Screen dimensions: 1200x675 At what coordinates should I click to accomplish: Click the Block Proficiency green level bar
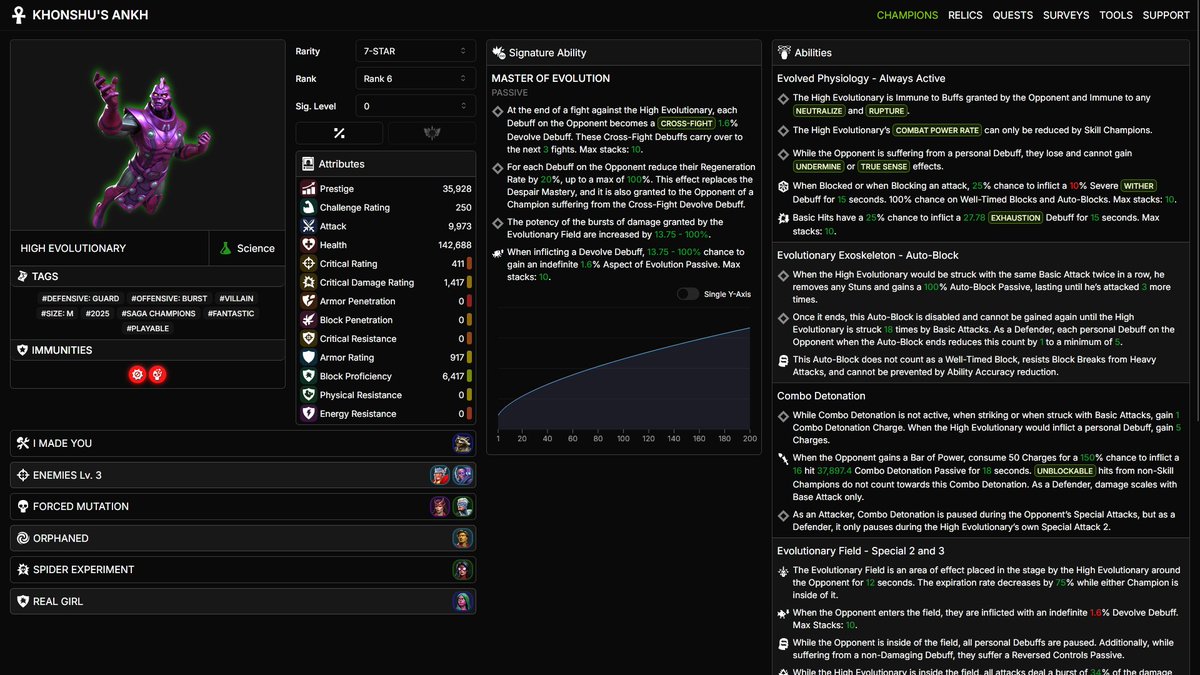470,376
